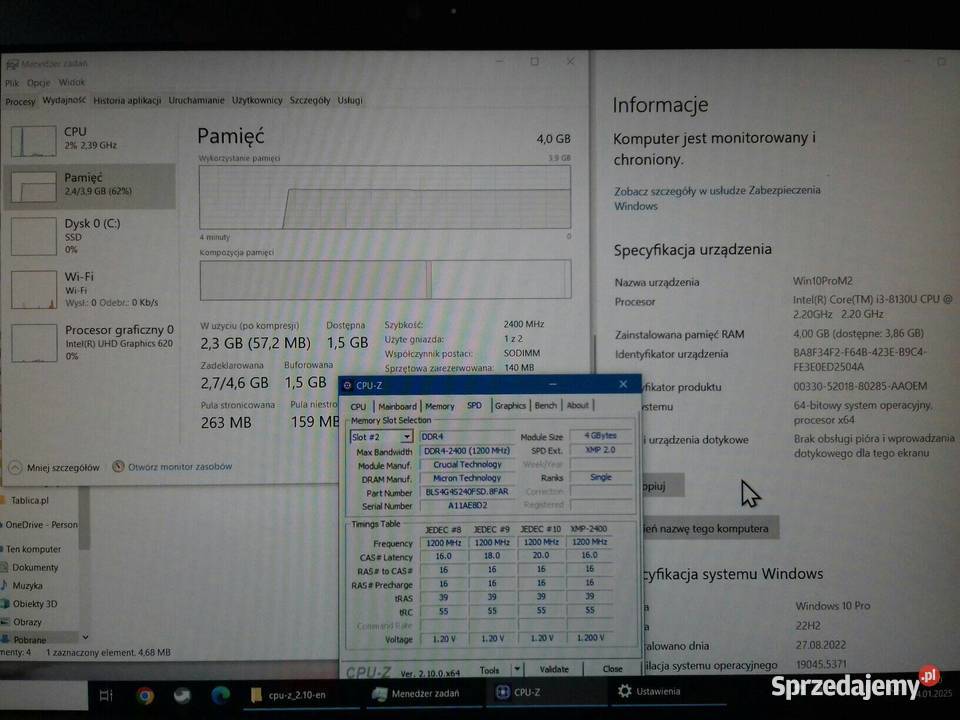Switch to the Mainboard tab in CPU-Z
The width and height of the screenshot is (960, 720).
(397, 406)
